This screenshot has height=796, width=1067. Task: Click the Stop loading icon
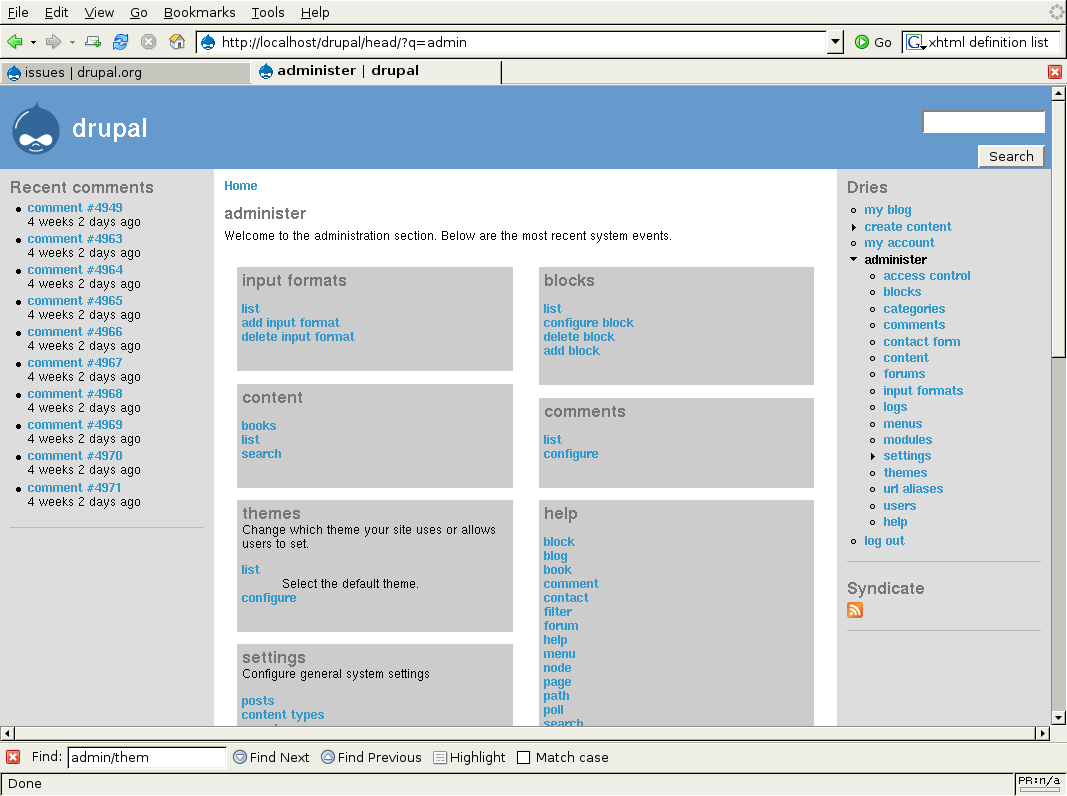[148, 41]
